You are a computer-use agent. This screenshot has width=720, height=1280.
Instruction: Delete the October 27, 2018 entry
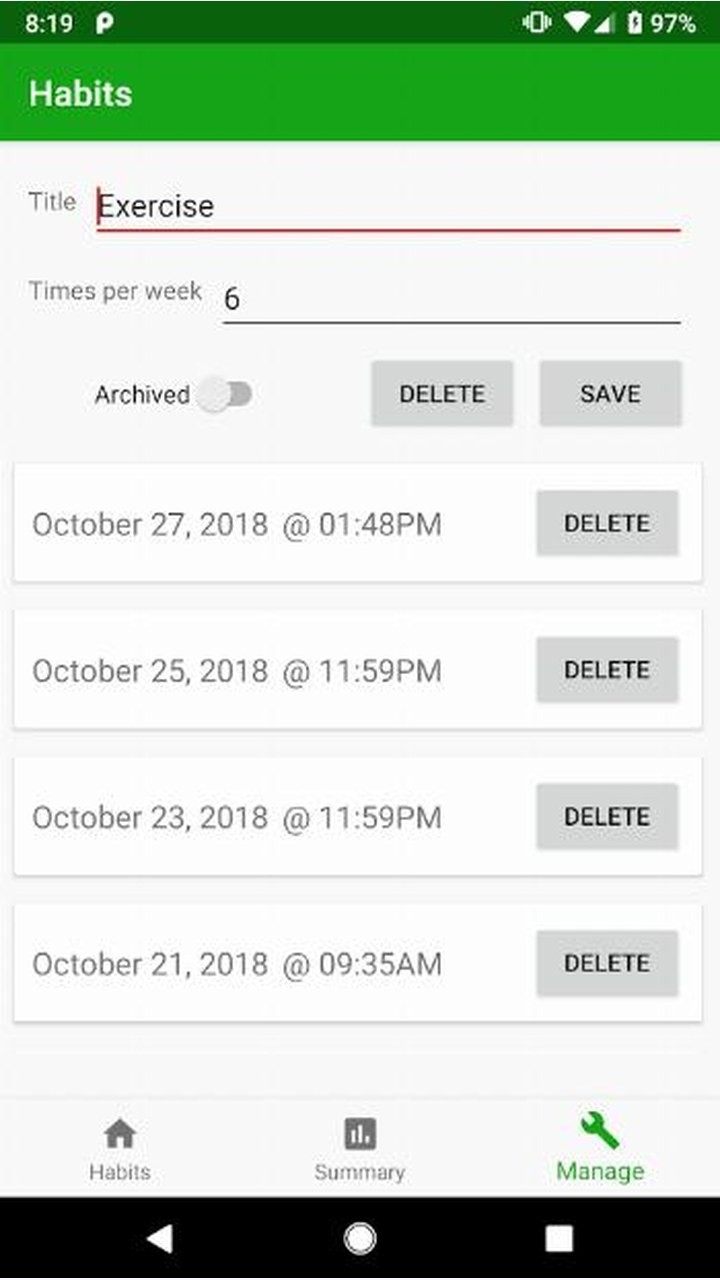607,523
